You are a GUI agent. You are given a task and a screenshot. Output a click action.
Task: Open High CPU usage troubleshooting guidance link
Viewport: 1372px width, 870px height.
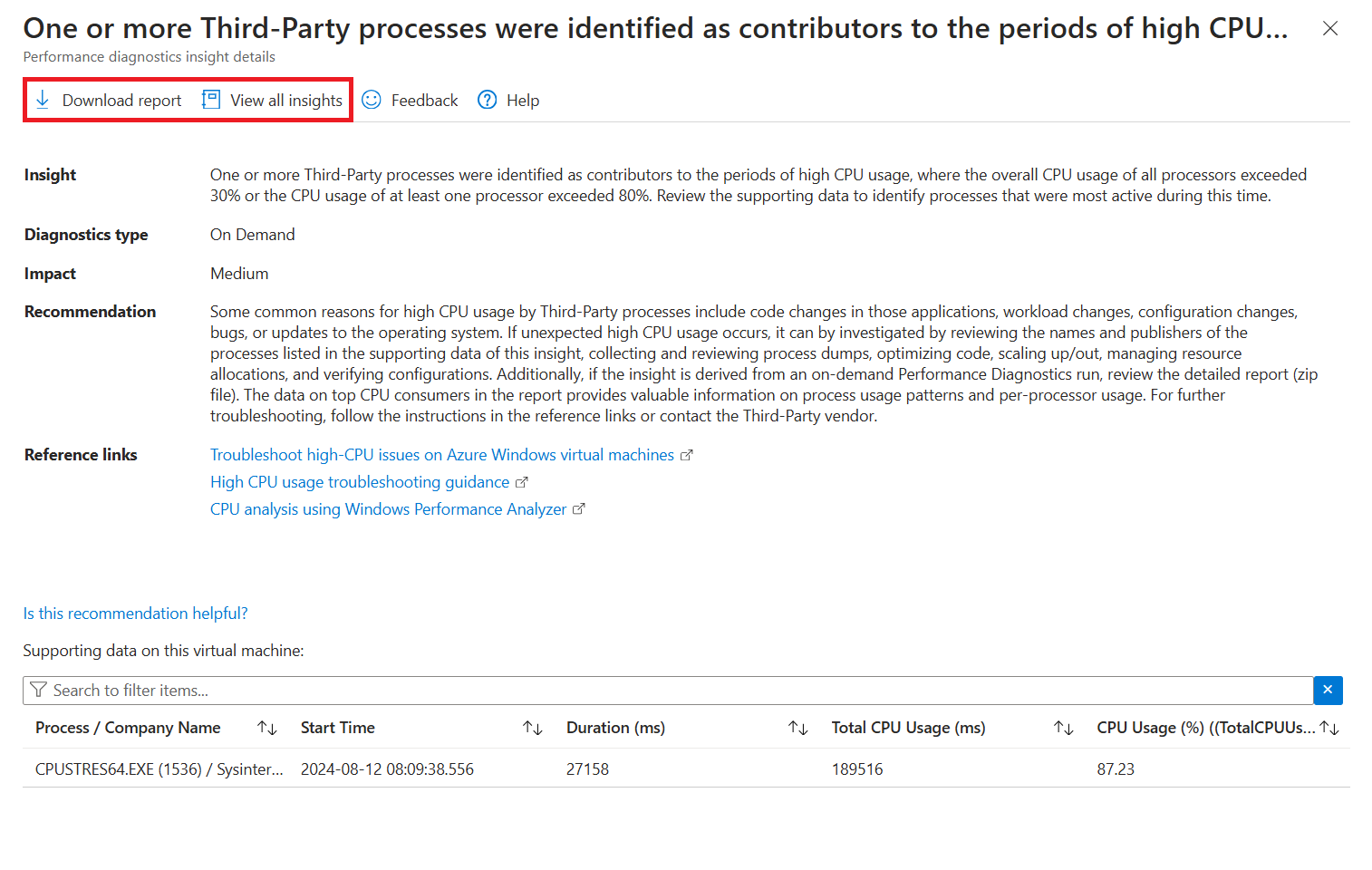click(x=360, y=482)
